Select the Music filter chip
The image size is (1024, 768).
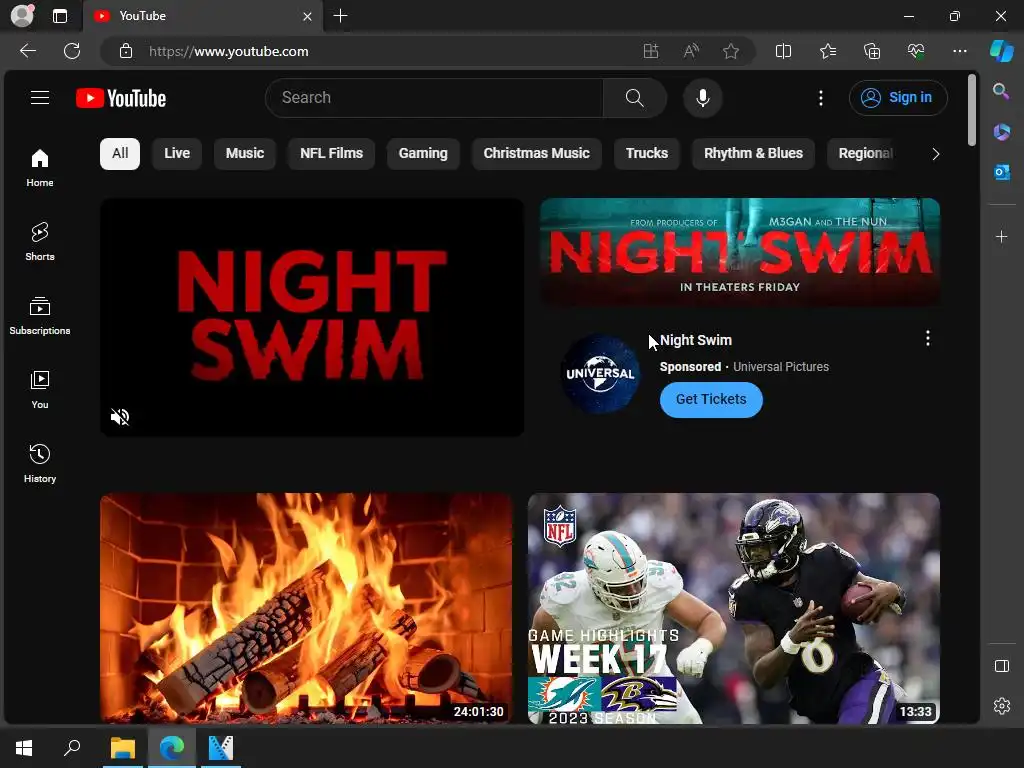(x=245, y=153)
